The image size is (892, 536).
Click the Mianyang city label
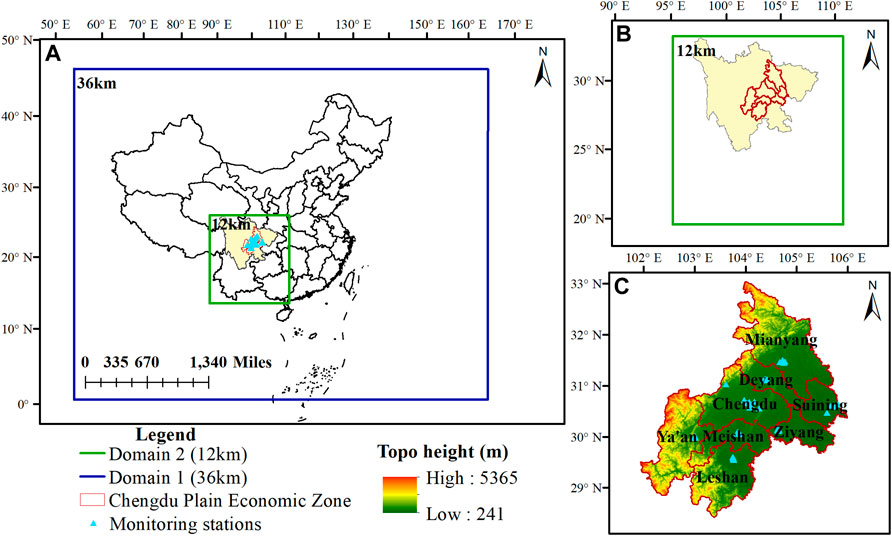click(x=781, y=340)
